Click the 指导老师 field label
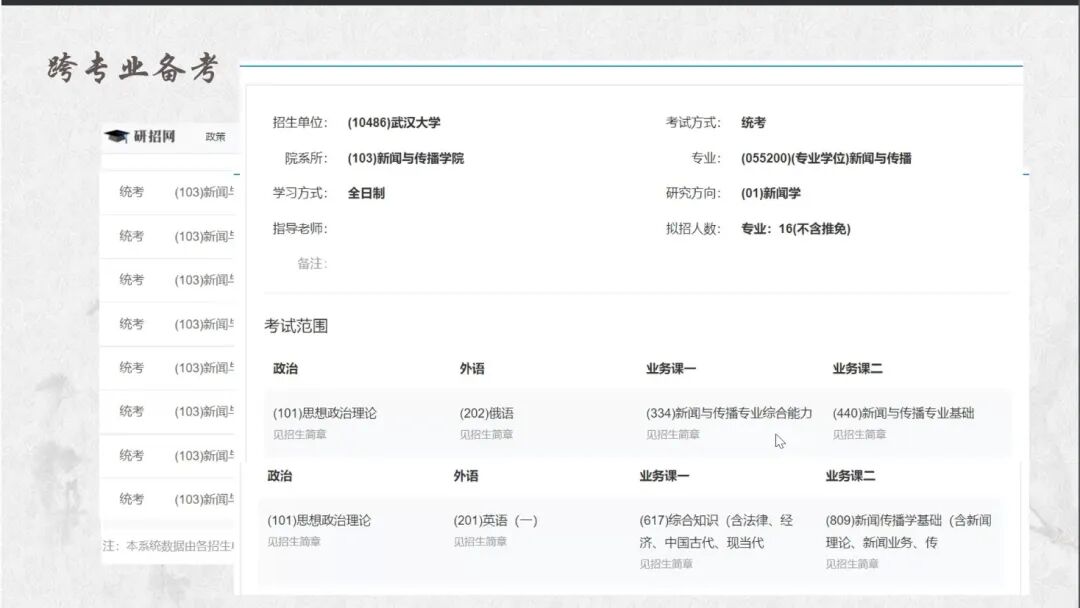The height and width of the screenshot is (608, 1080). [x=300, y=229]
